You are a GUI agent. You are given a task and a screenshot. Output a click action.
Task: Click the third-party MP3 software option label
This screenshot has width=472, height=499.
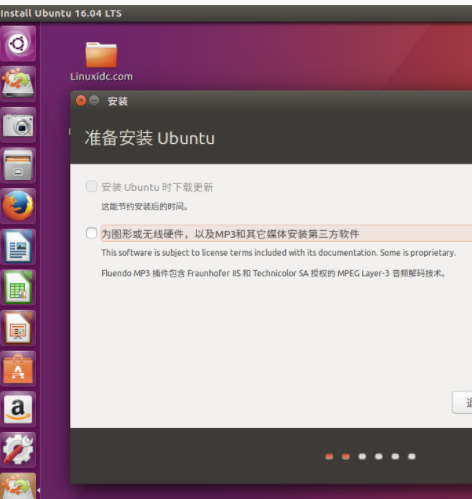pos(230,234)
